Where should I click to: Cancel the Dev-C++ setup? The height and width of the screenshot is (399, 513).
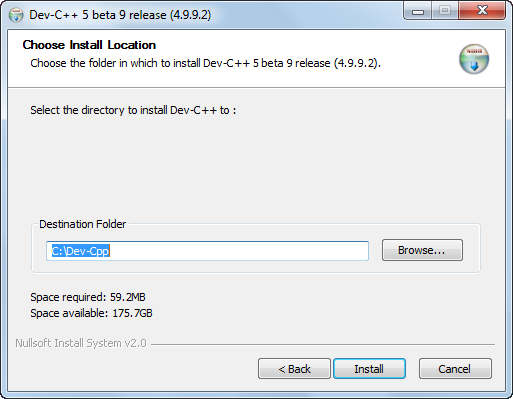click(455, 369)
